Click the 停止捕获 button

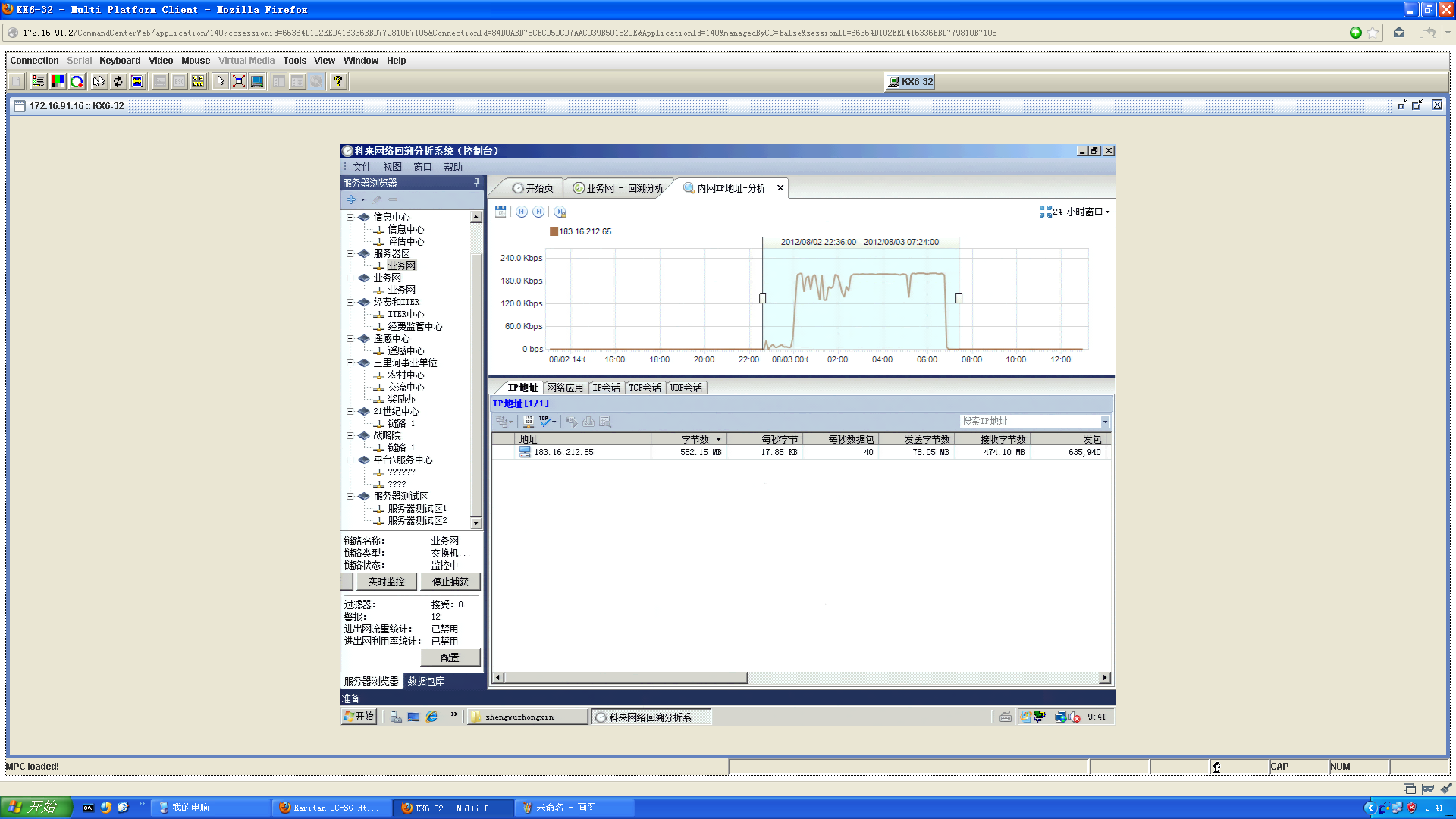[x=450, y=582]
